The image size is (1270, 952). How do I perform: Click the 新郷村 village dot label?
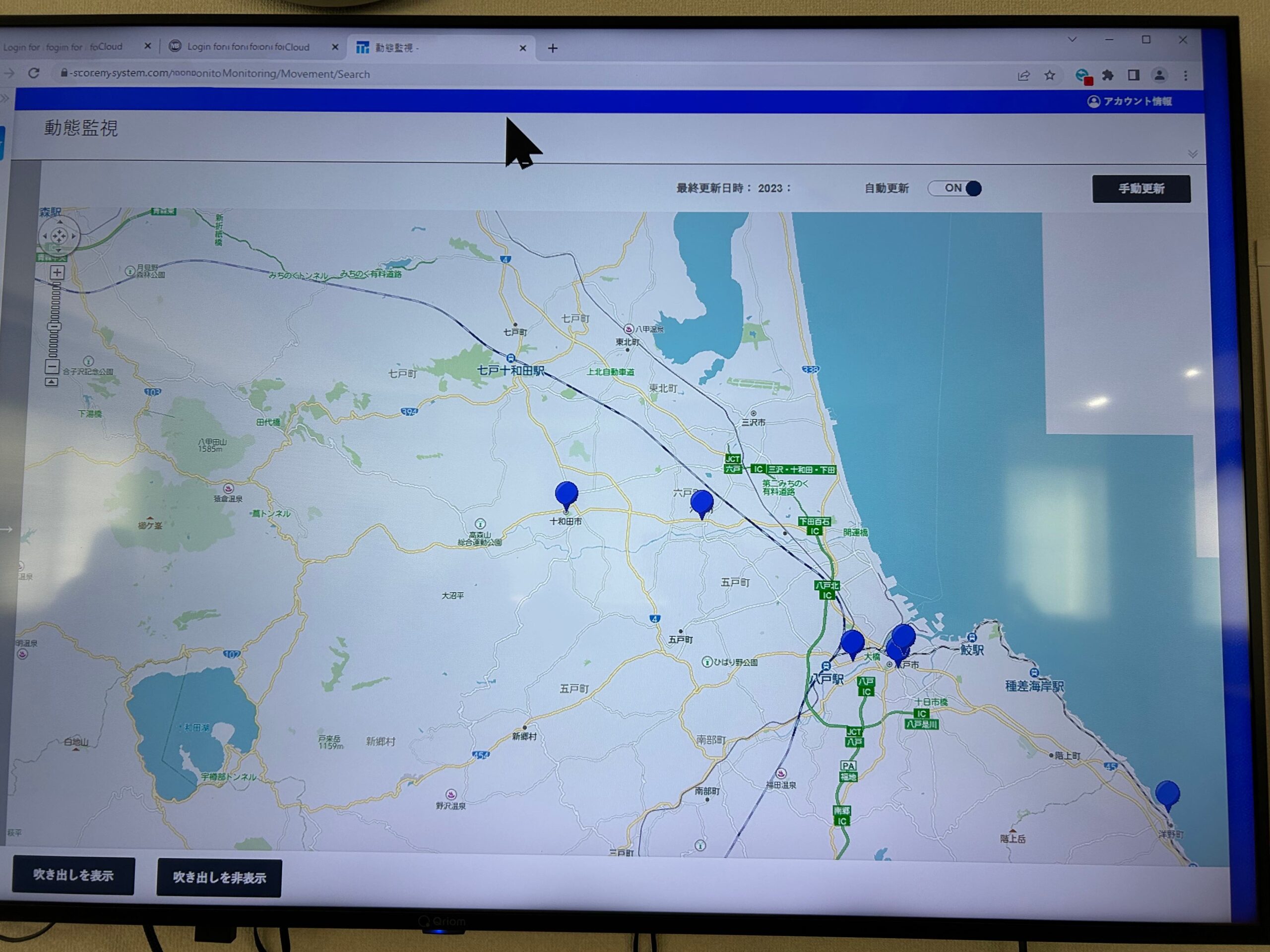(x=524, y=736)
